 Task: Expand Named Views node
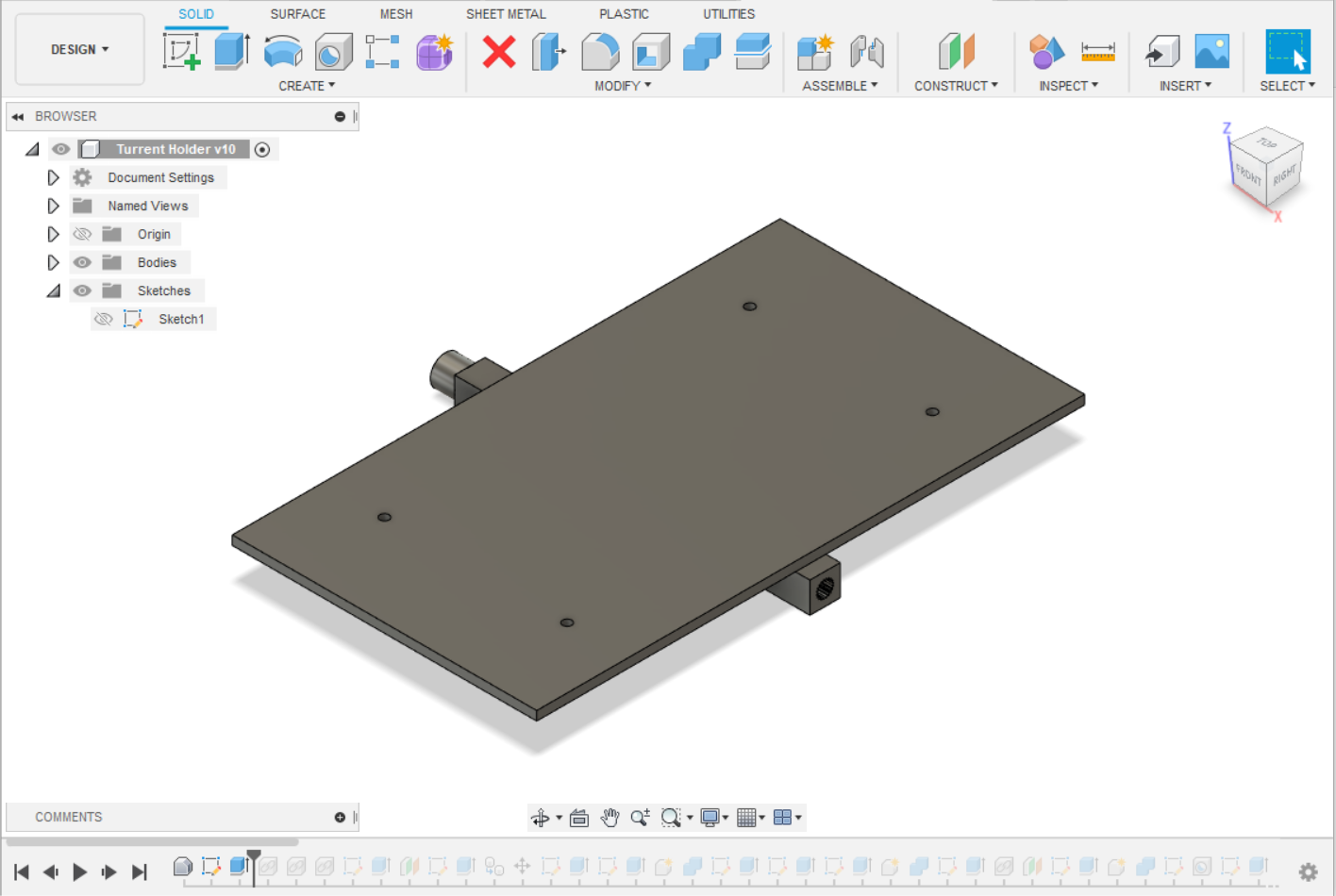click(53, 206)
